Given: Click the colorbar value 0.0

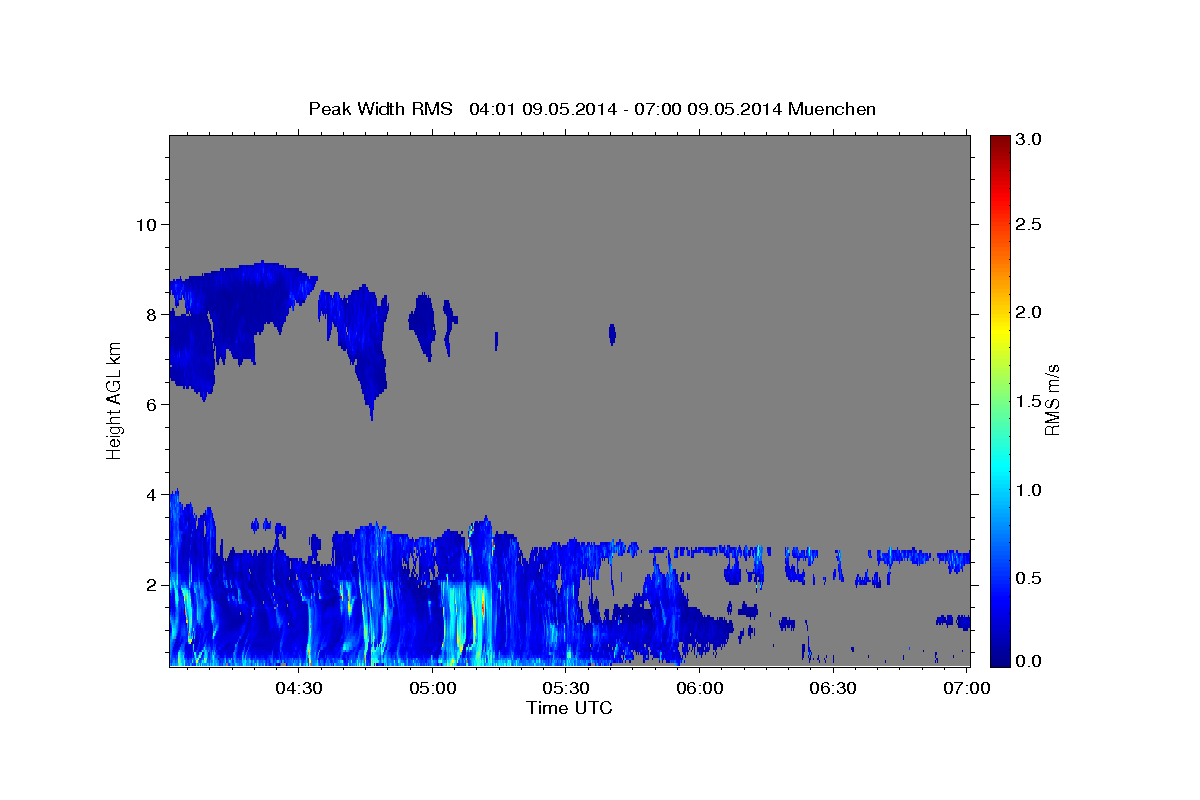Looking at the screenshot, I should [x=1029, y=660].
